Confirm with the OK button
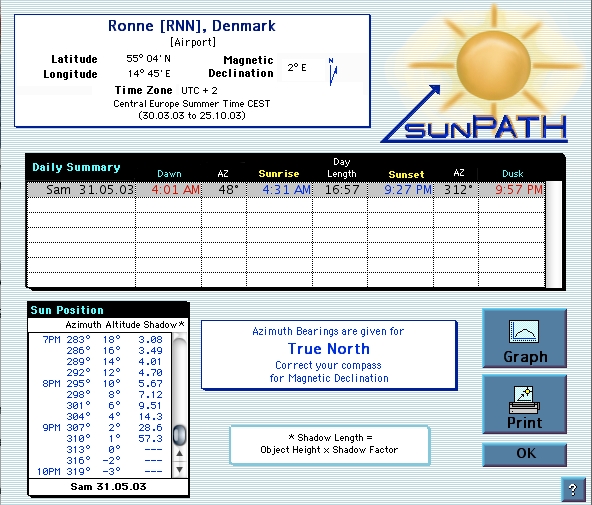The image size is (592, 505). point(524,454)
